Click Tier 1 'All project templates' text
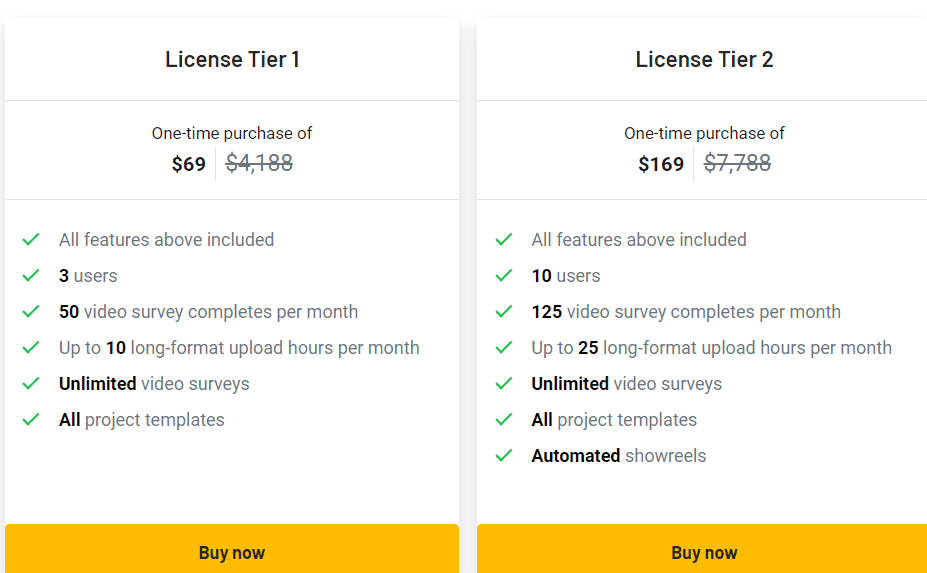 tap(141, 420)
